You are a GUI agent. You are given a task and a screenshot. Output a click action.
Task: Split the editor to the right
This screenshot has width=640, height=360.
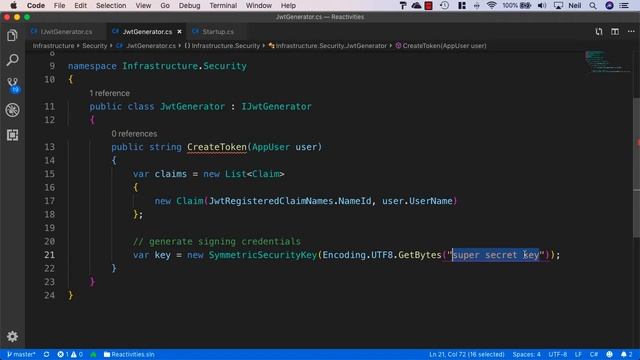click(615, 31)
